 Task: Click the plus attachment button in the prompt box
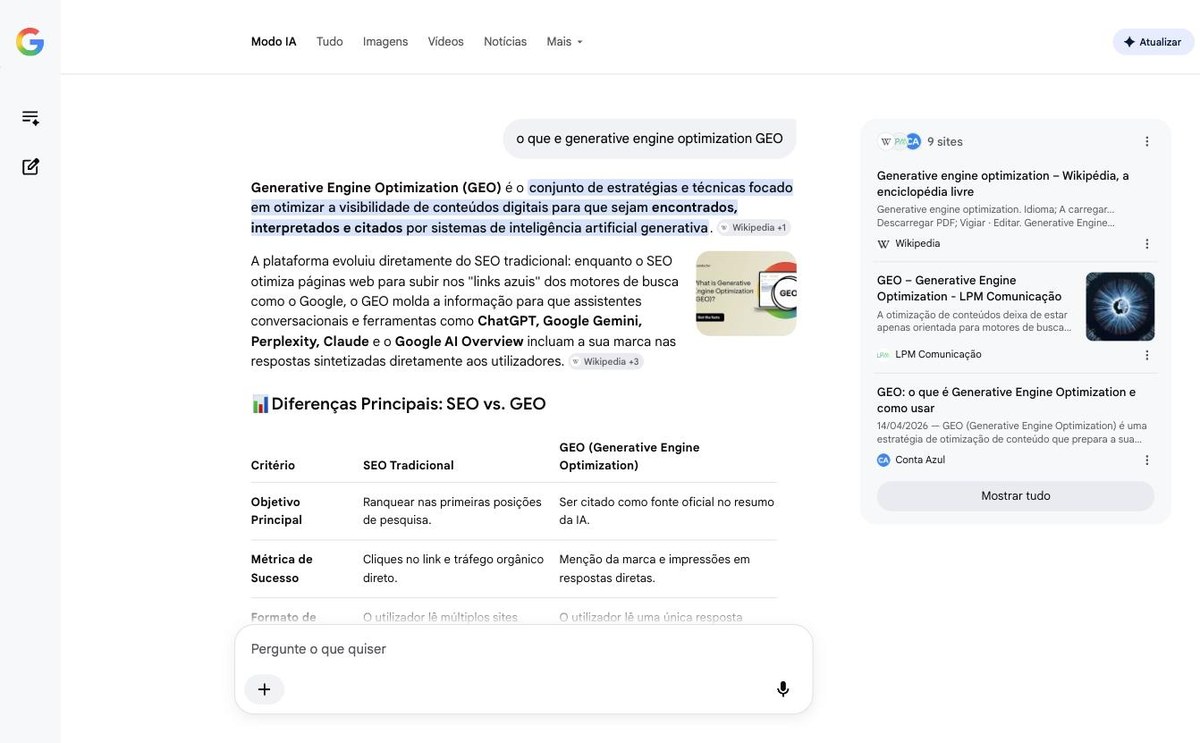[x=264, y=689]
